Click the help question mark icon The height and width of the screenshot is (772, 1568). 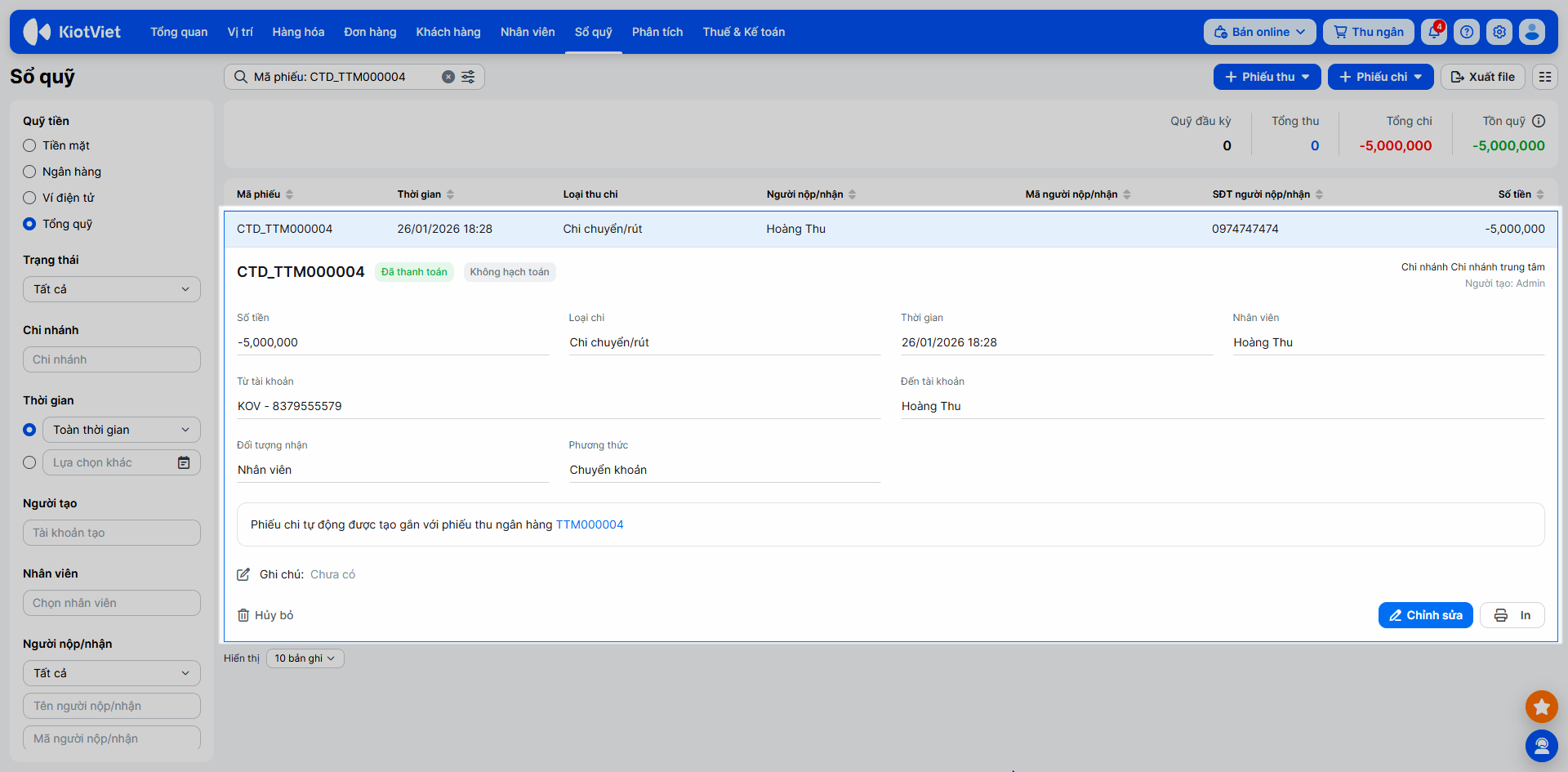pos(1467,32)
